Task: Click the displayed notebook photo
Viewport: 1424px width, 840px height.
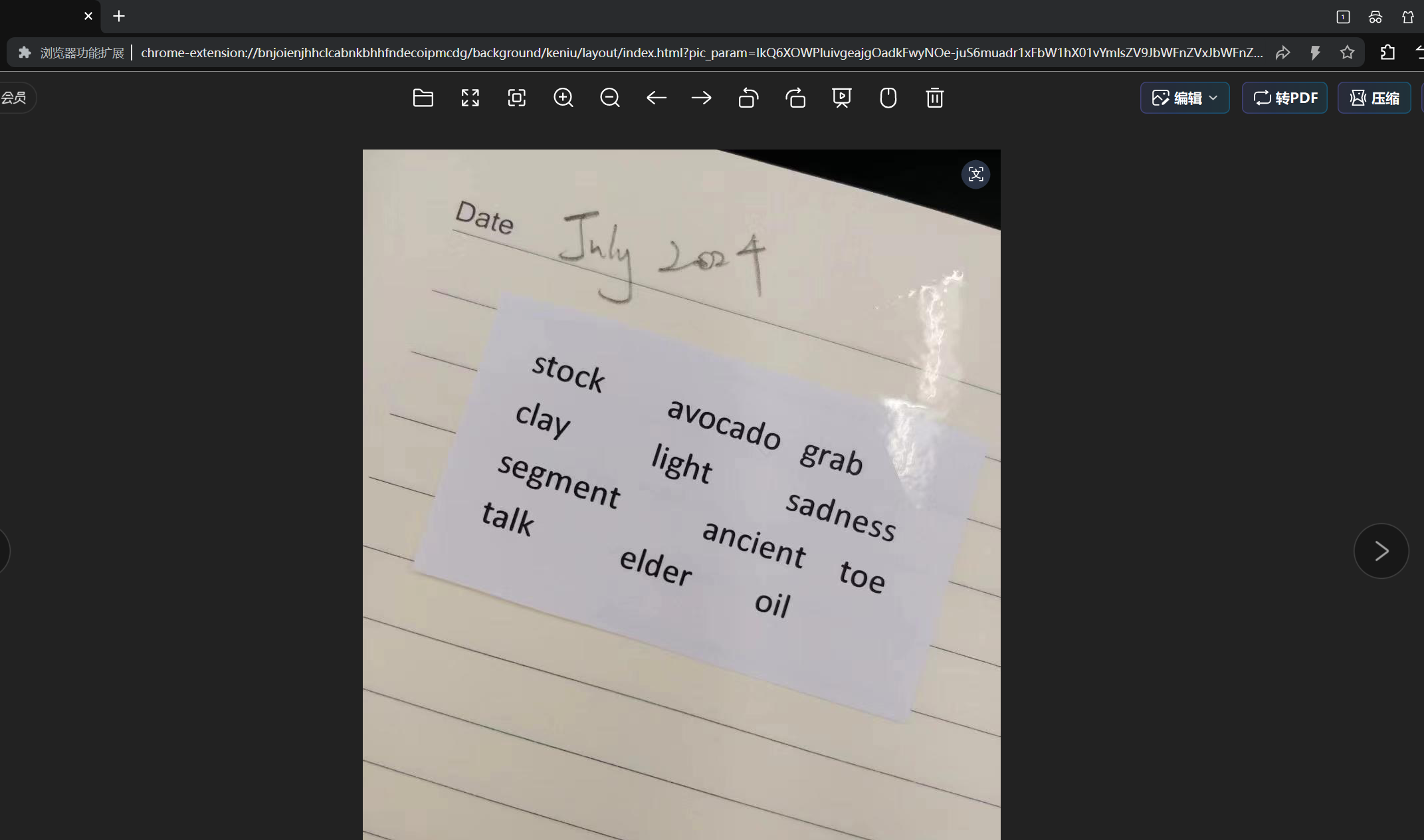Action: (x=681, y=494)
